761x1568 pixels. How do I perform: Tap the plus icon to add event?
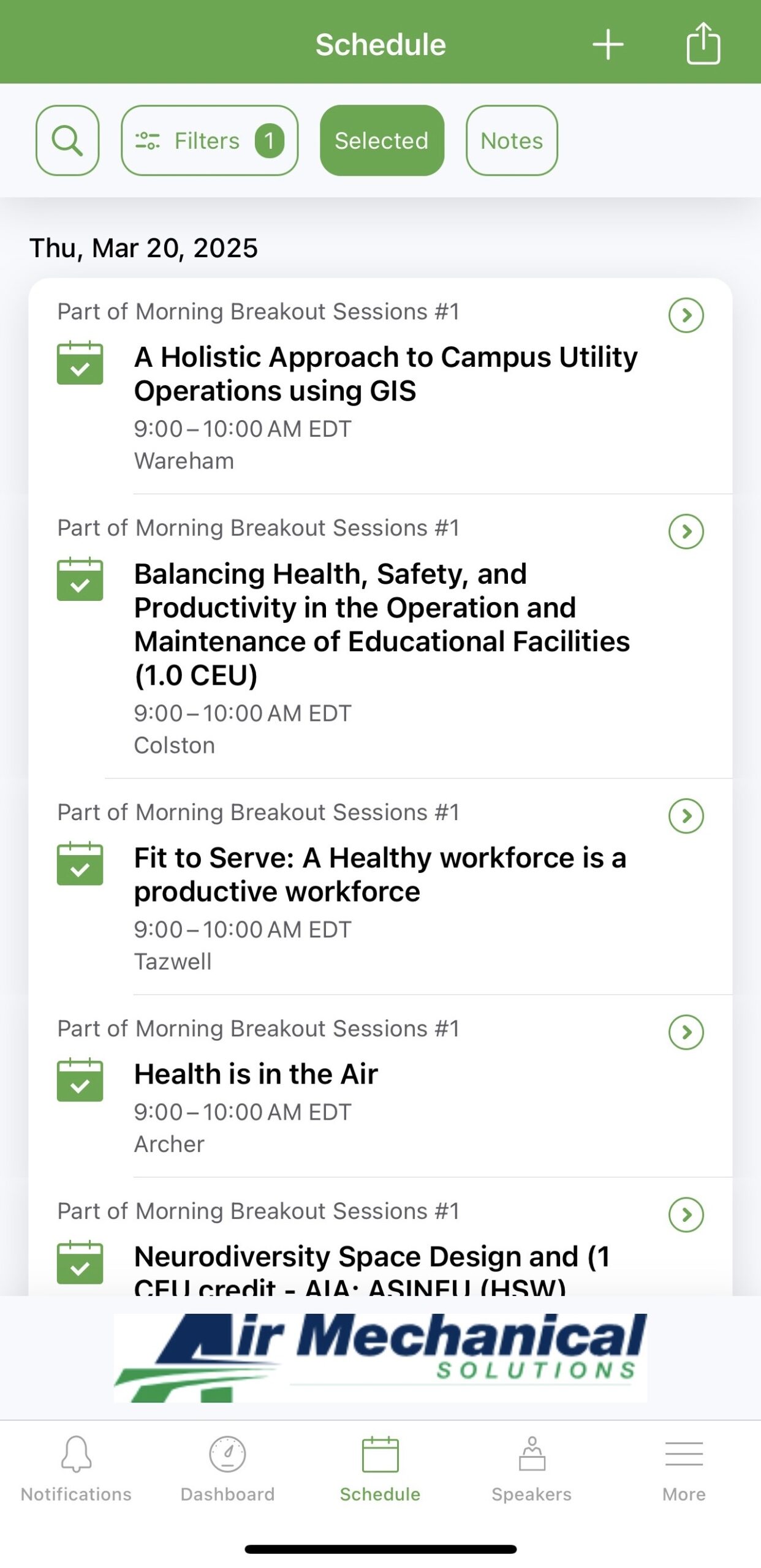[x=607, y=45]
